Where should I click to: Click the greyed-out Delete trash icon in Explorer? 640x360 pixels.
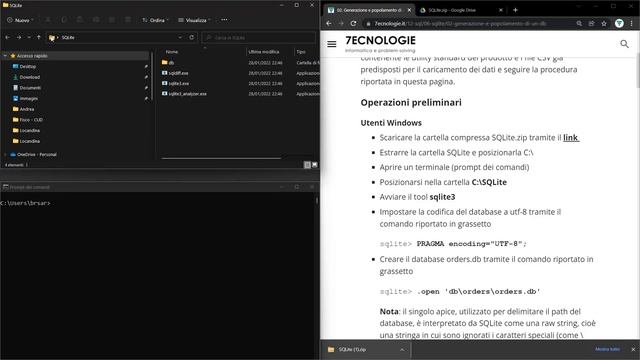128,20
